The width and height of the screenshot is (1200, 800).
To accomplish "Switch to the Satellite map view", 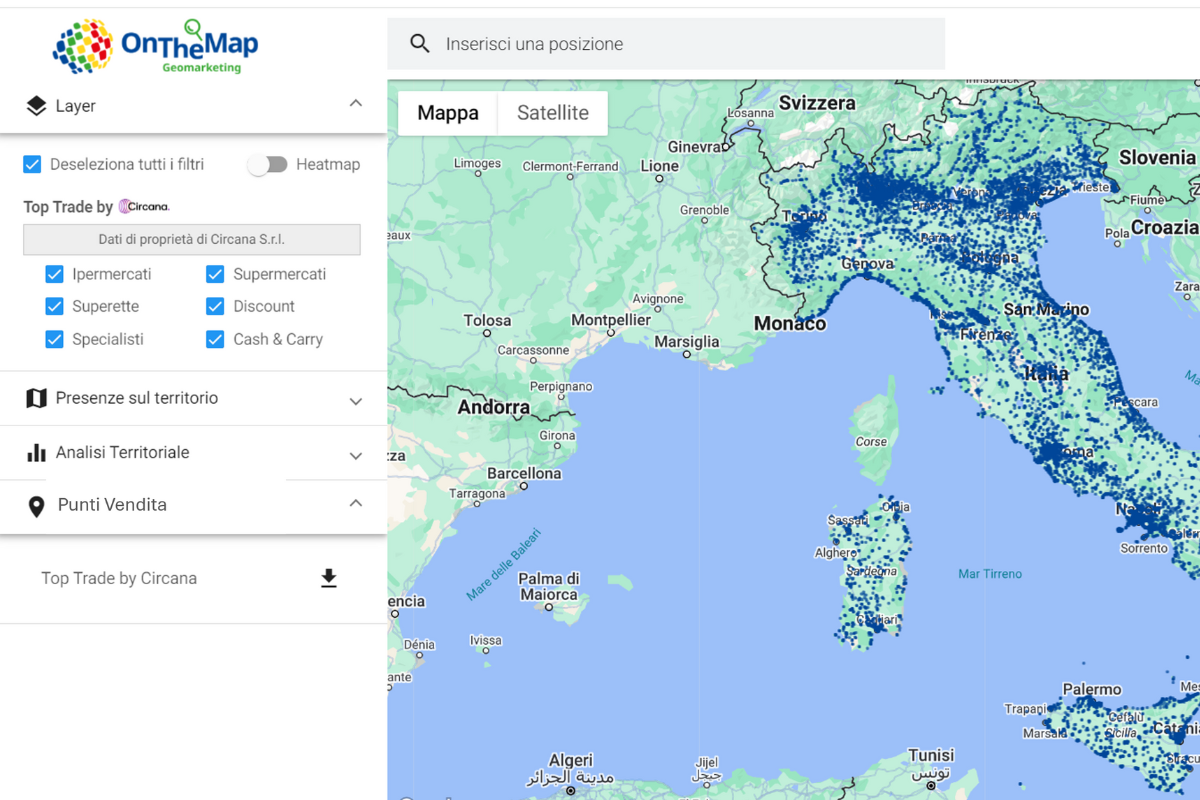I will click(x=552, y=113).
